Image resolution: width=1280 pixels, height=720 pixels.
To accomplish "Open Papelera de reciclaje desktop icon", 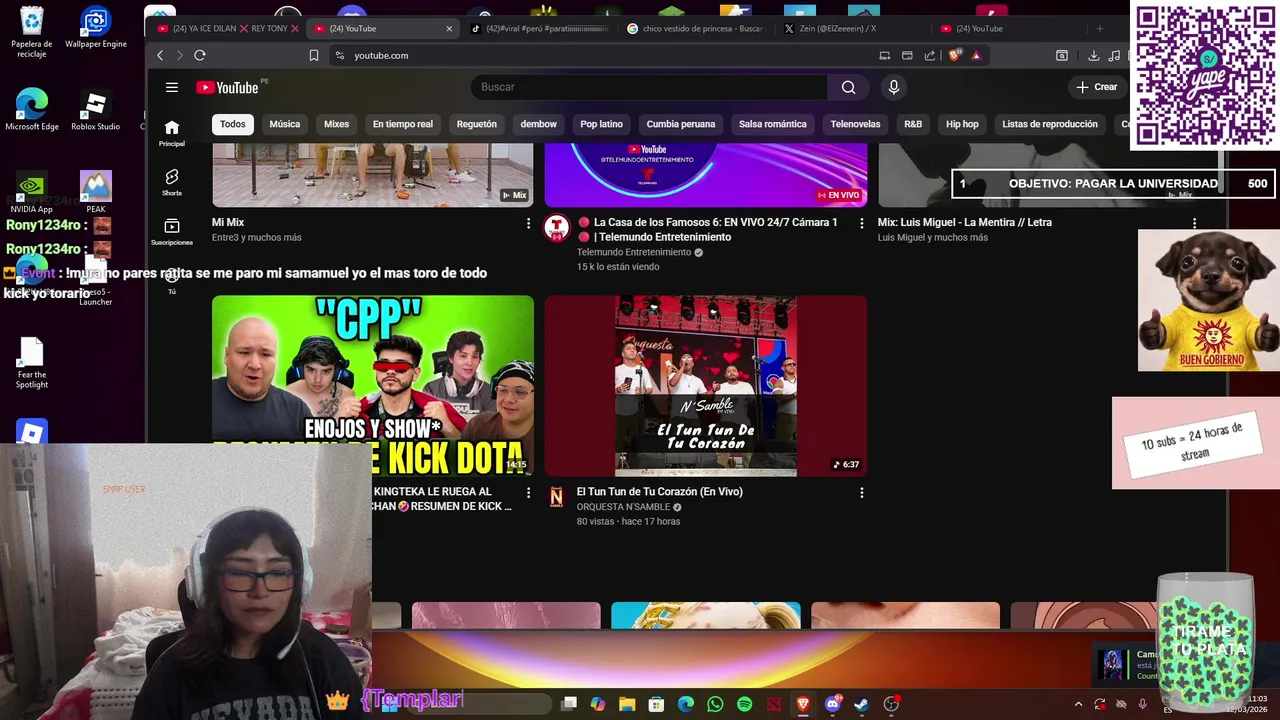I will click(x=32, y=32).
